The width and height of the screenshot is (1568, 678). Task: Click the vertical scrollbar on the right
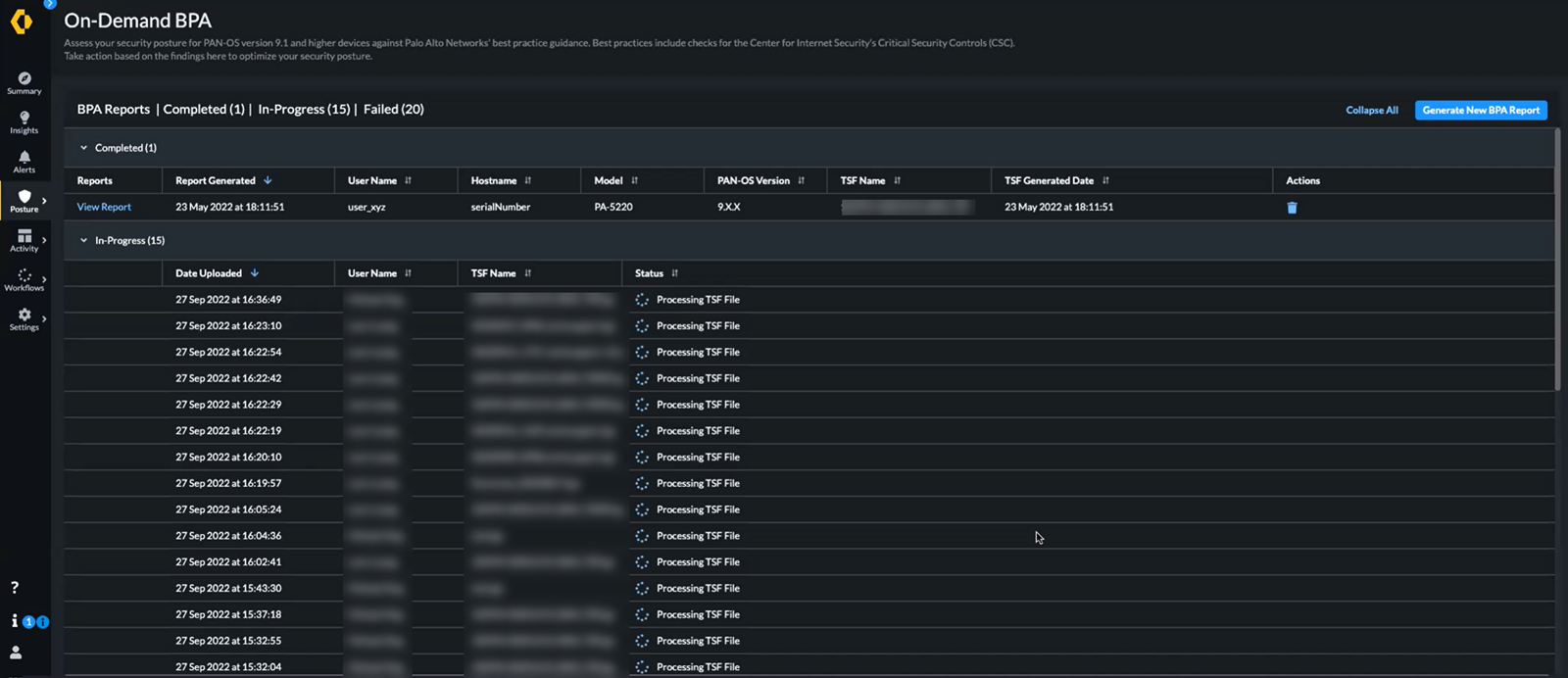coord(1557,260)
